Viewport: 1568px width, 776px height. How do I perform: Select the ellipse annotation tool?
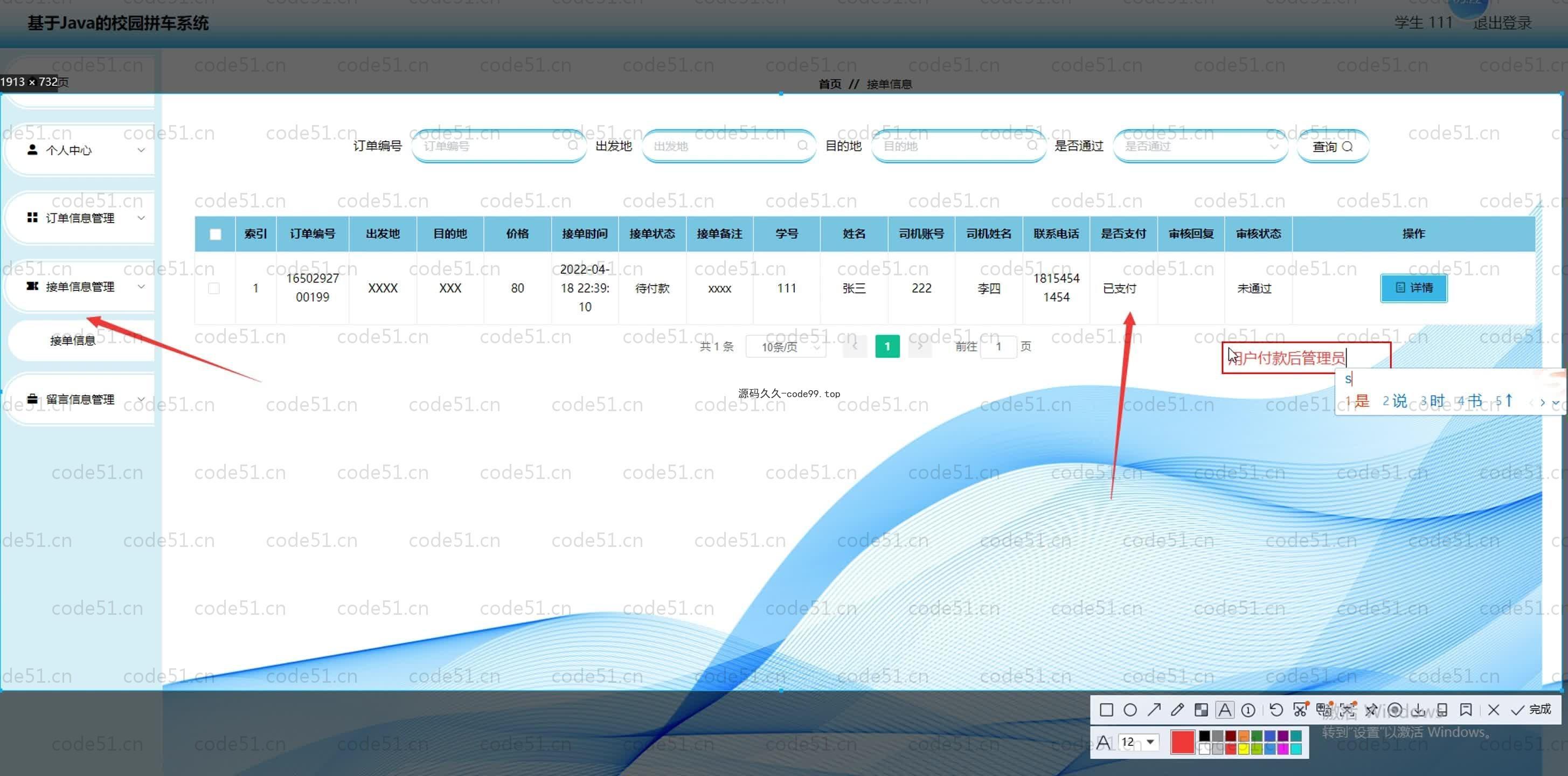point(1130,710)
